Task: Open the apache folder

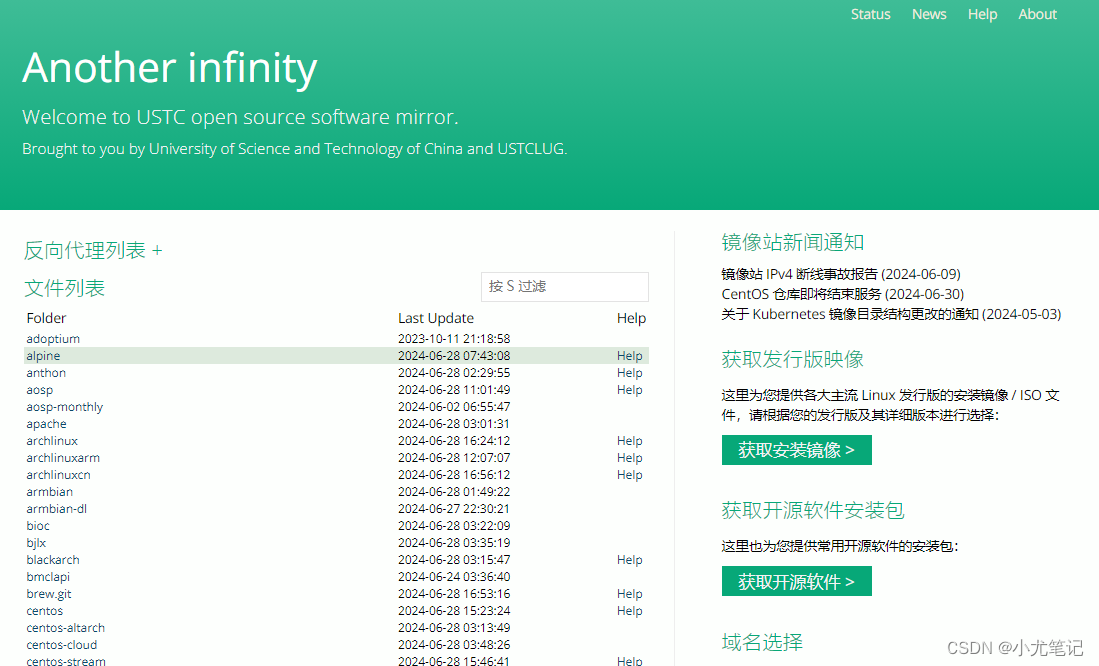Action: pos(46,424)
